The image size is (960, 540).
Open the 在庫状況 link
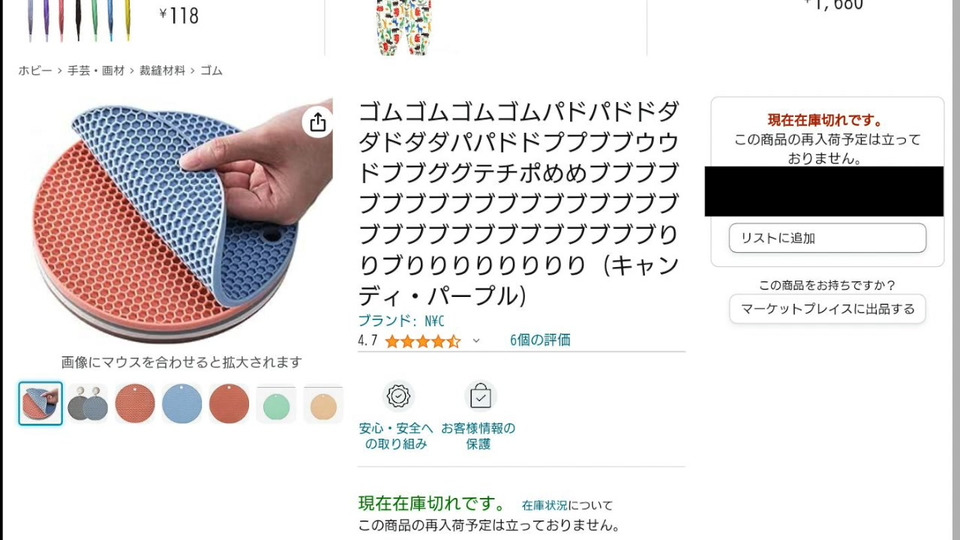coord(544,505)
